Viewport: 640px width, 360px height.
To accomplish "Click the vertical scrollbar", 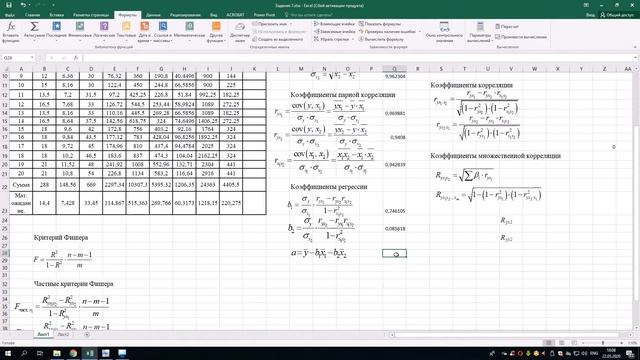I will (x=636, y=200).
